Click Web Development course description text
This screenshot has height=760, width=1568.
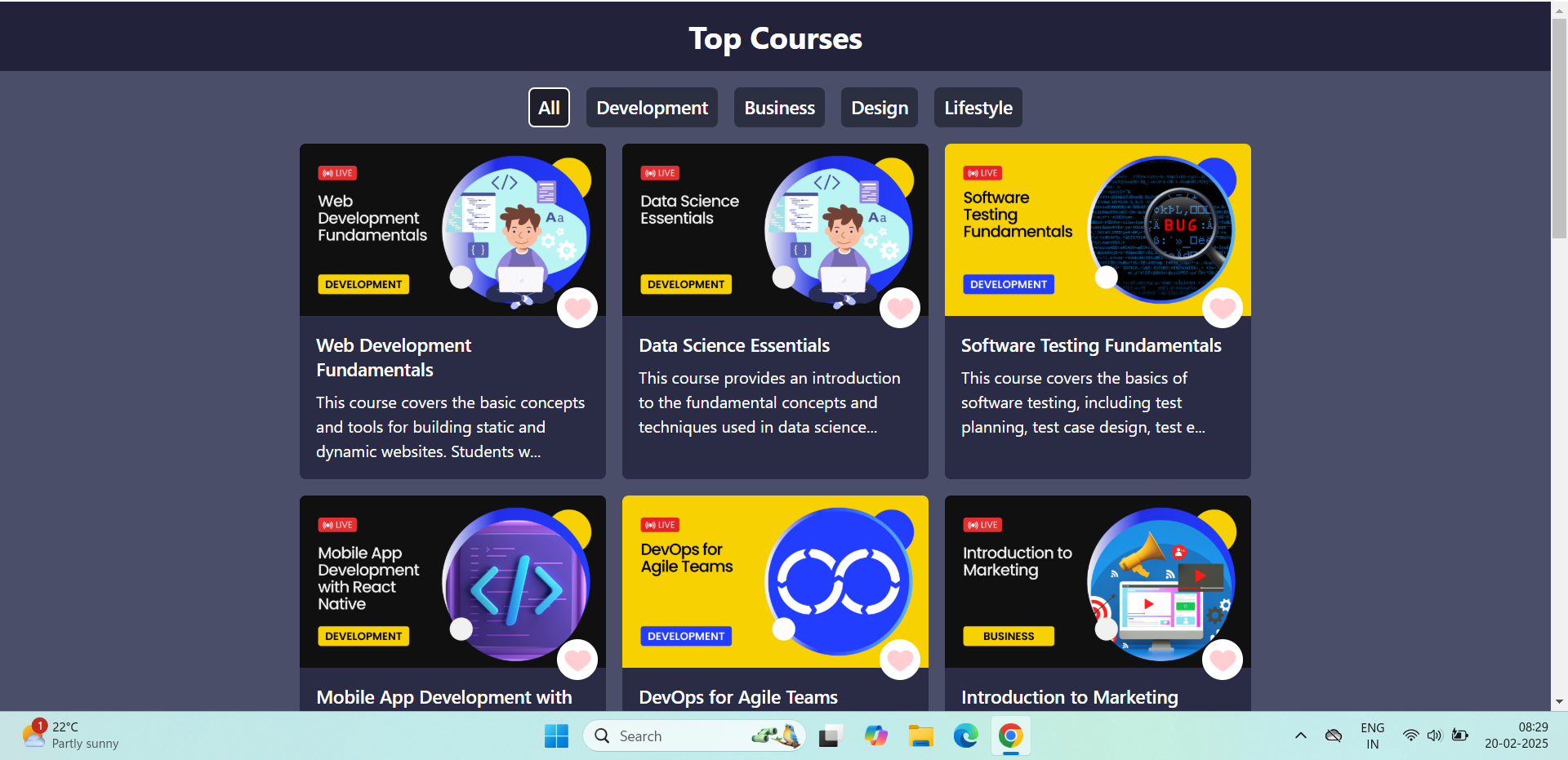(451, 427)
